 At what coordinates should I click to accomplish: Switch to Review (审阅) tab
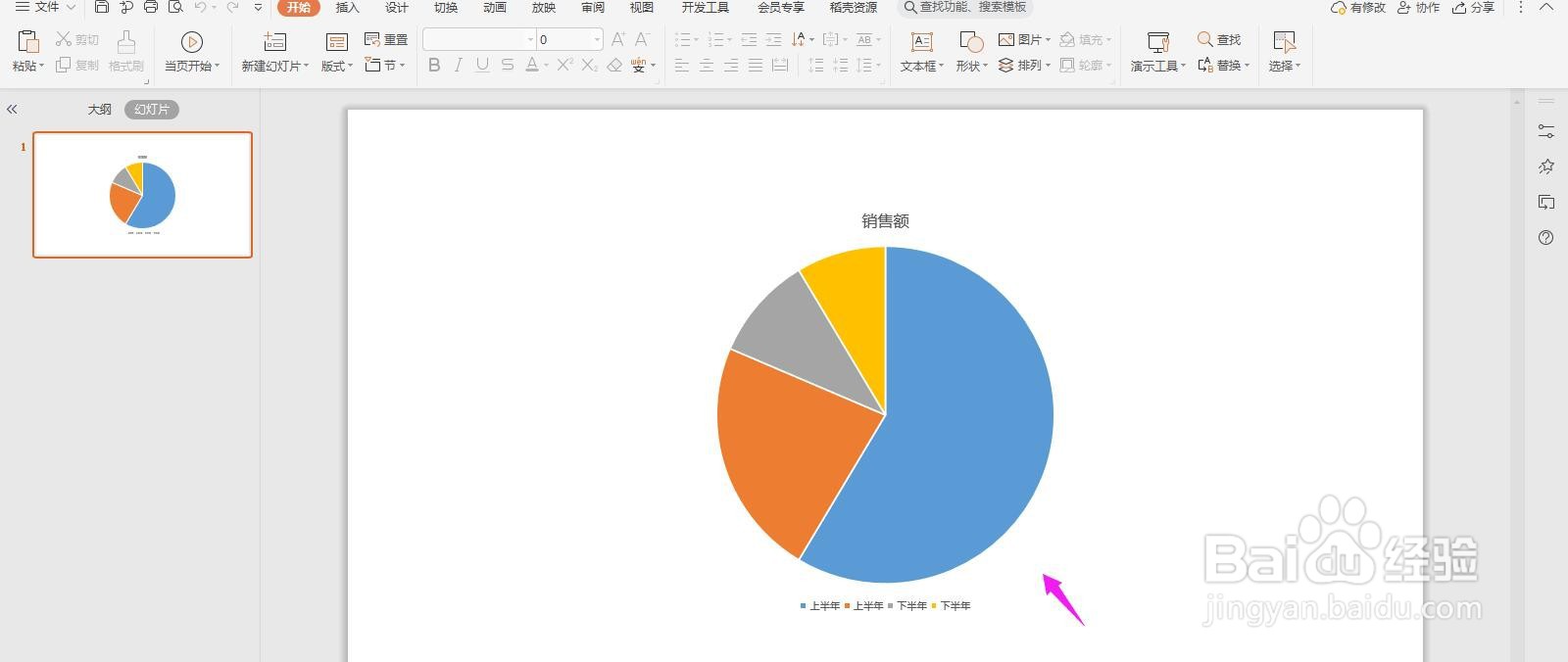tap(593, 7)
